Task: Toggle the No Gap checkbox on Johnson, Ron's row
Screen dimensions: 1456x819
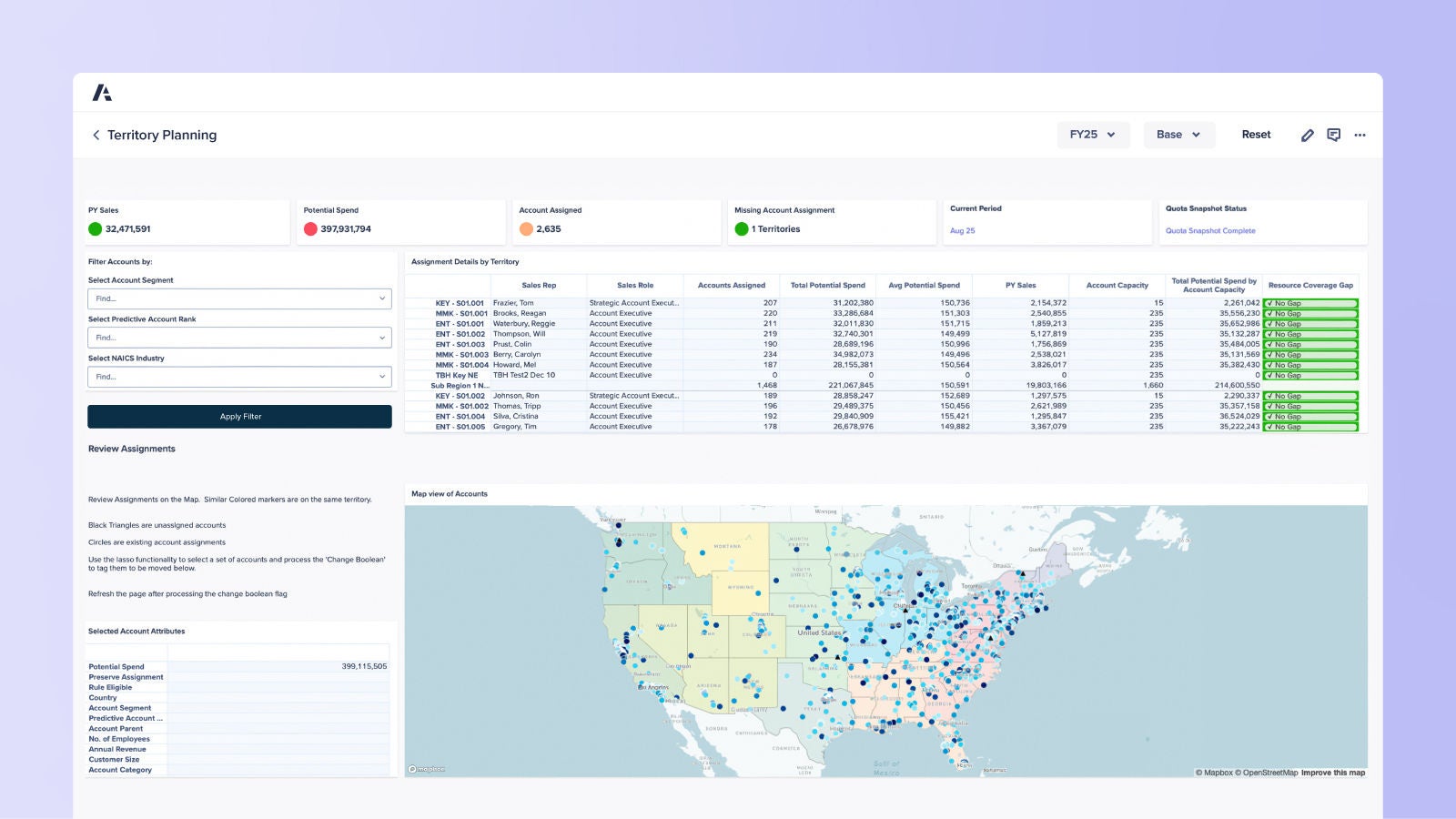Action: point(1309,396)
